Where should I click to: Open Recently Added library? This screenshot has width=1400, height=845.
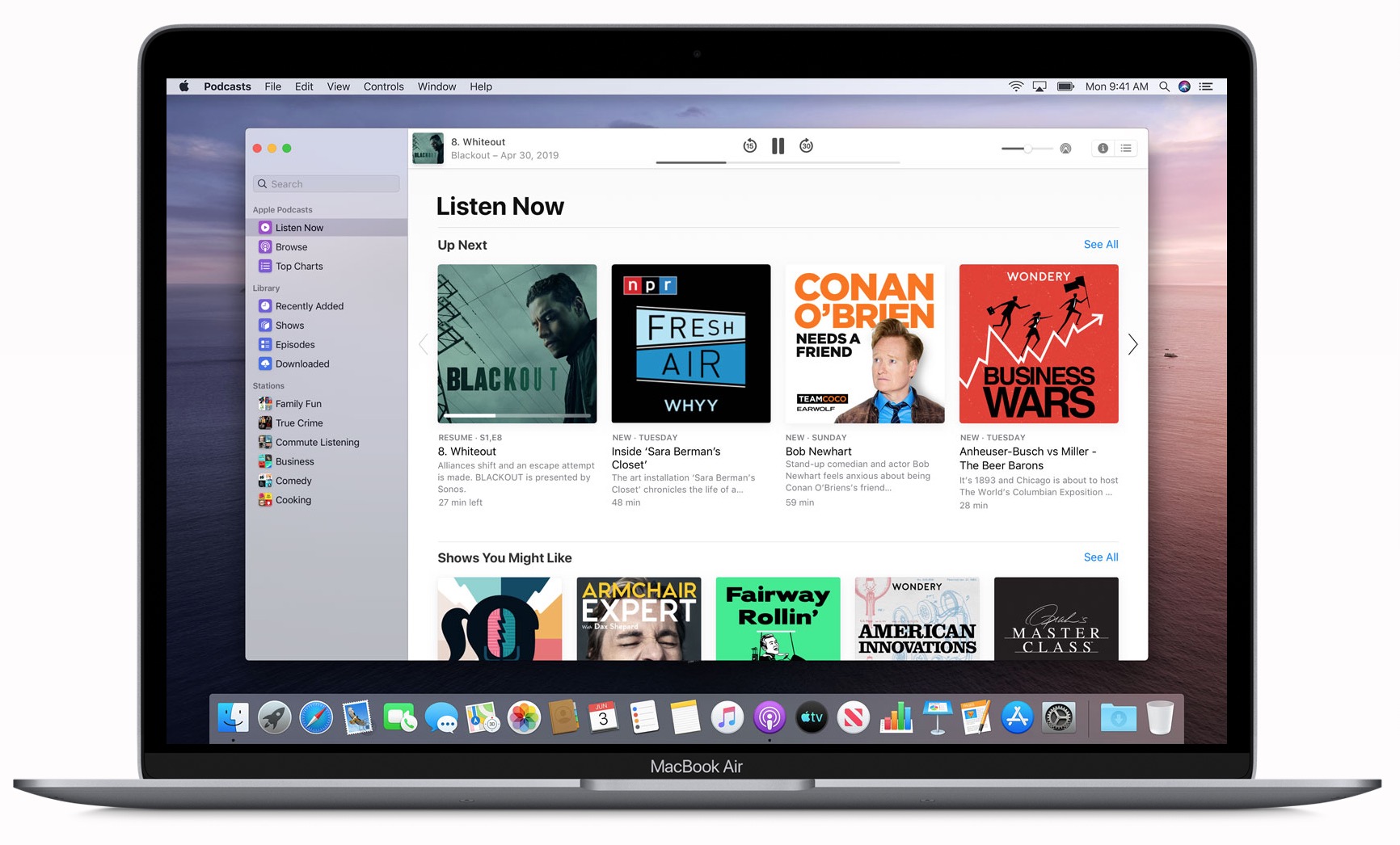tap(327, 306)
